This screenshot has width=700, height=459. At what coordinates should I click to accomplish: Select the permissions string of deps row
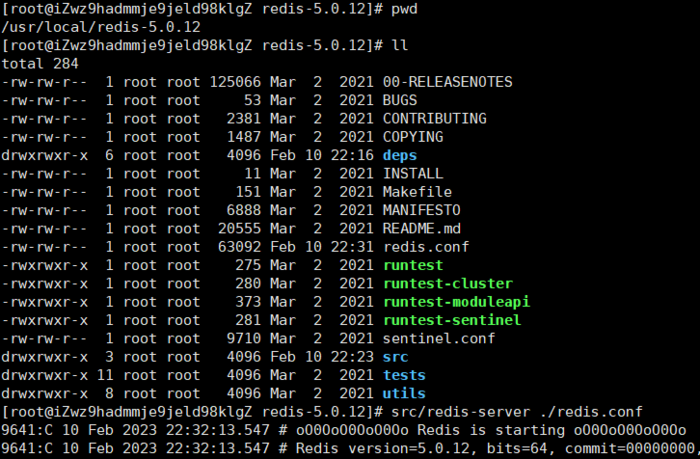coord(45,155)
